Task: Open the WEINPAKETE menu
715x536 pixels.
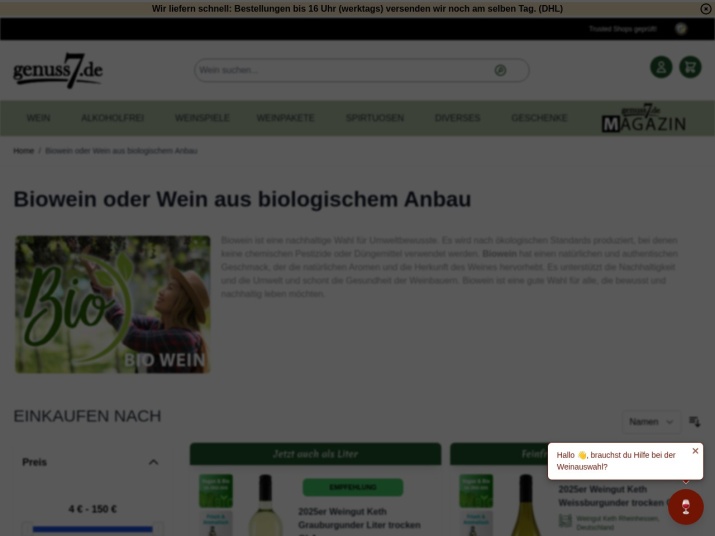Action: (x=285, y=118)
